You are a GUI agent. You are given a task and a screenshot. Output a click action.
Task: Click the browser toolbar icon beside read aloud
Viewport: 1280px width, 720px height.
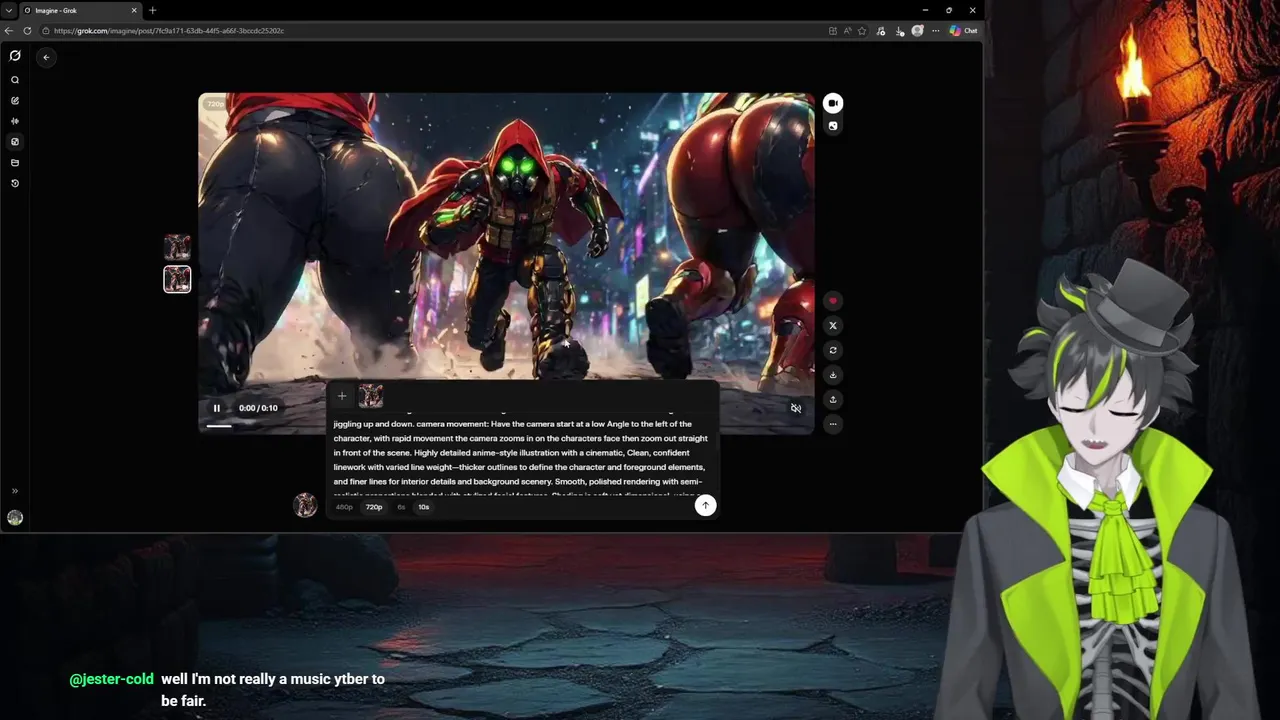(x=833, y=31)
